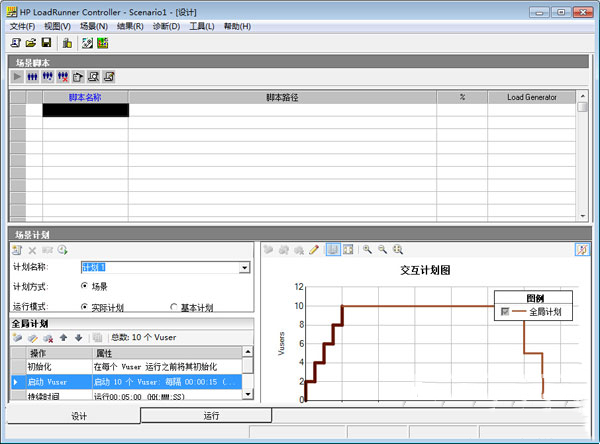Click the script grid scrollbar down arrow
Screen dimensions: 600x444
tap(582, 216)
